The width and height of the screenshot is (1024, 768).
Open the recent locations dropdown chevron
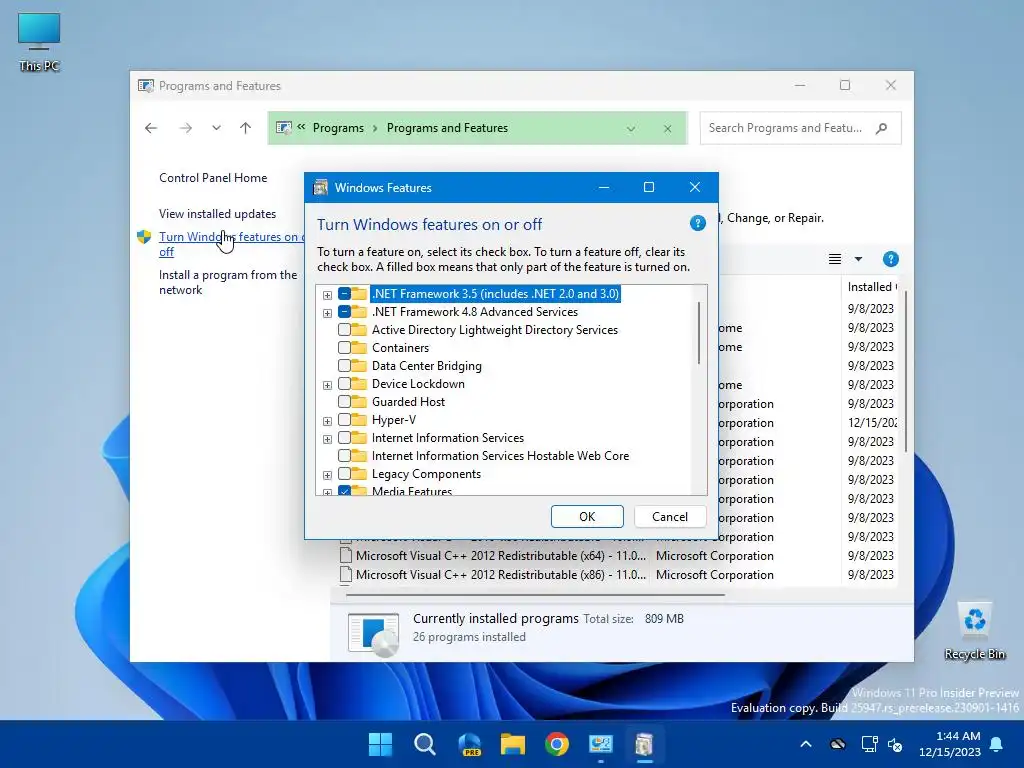pos(216,128)
